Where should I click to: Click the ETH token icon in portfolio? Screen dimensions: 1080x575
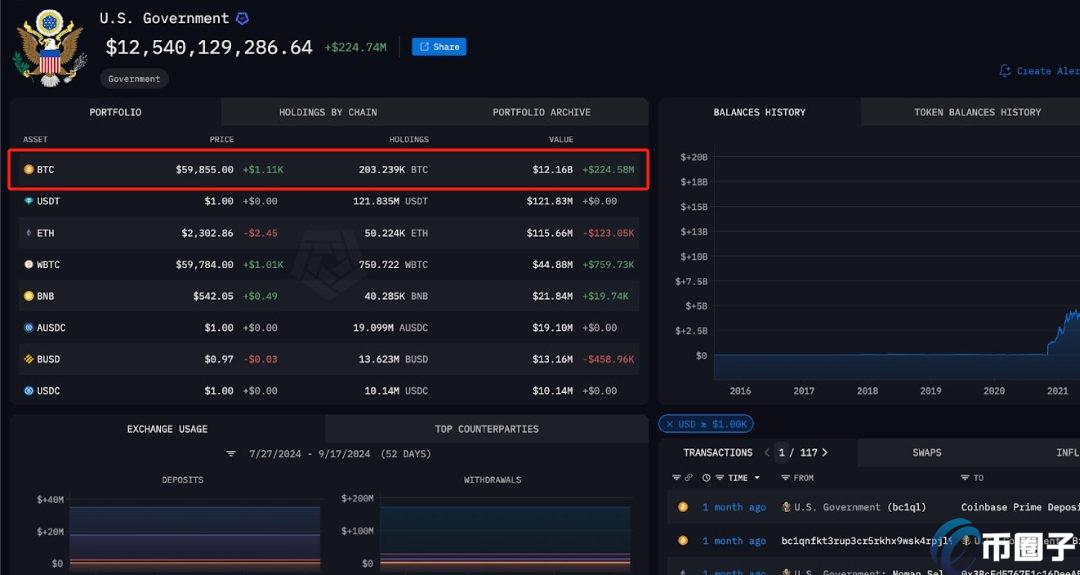click(x=28, y=233)
